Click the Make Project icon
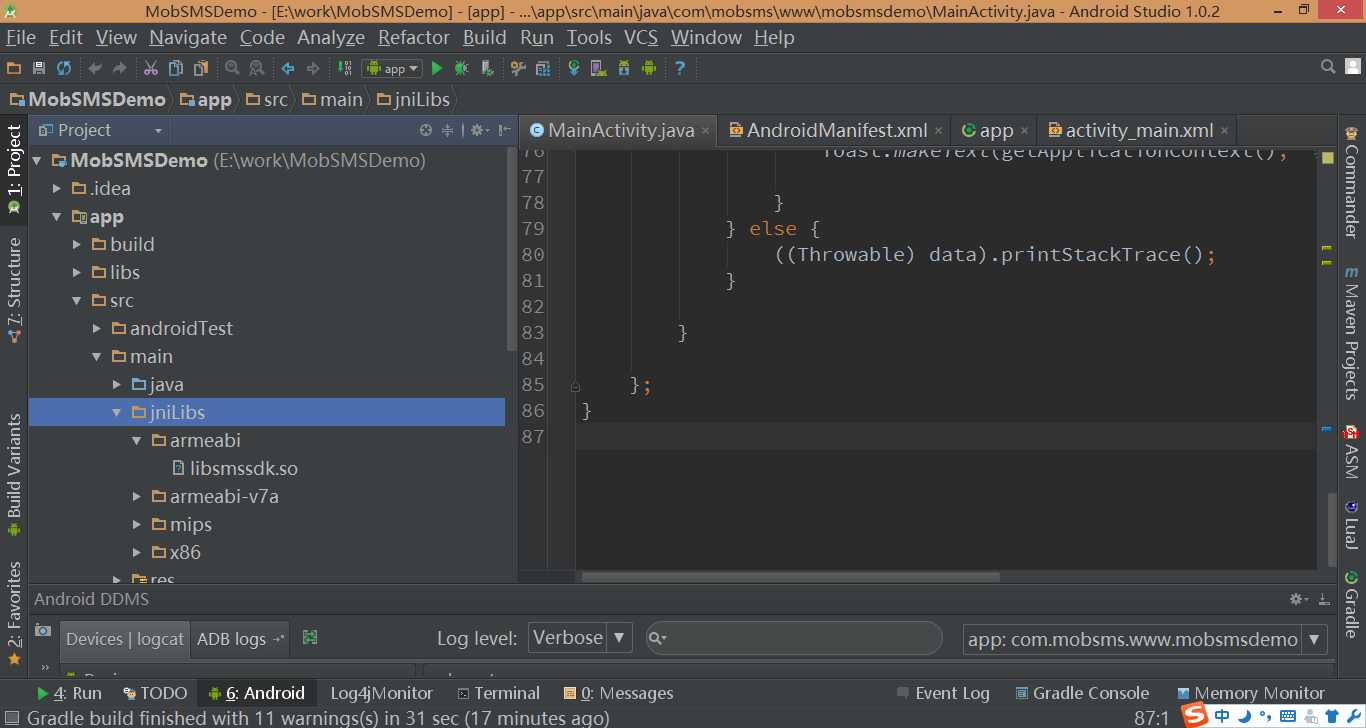 (x=345, y=68)
